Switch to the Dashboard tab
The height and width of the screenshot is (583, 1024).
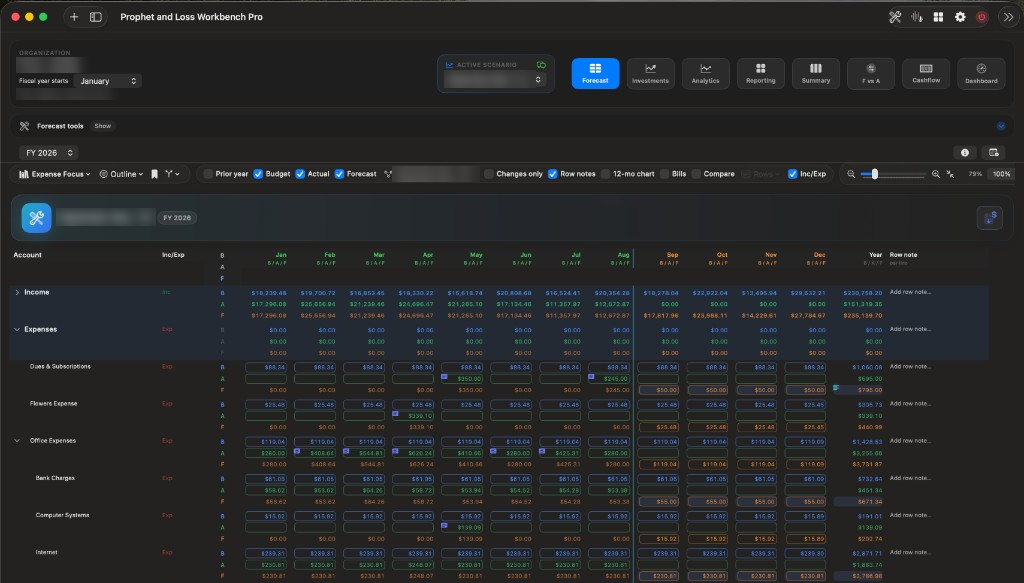coord(981,73)
